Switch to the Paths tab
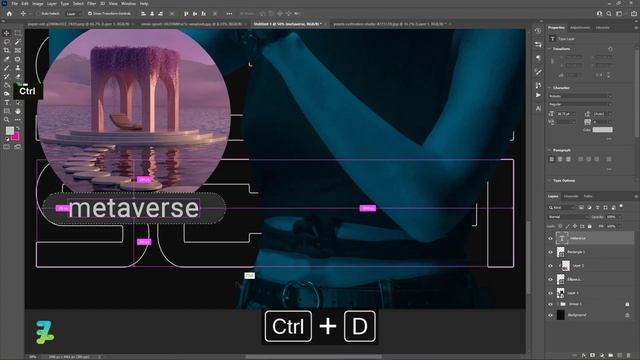The image size is (640, 360). click(588, 196)
